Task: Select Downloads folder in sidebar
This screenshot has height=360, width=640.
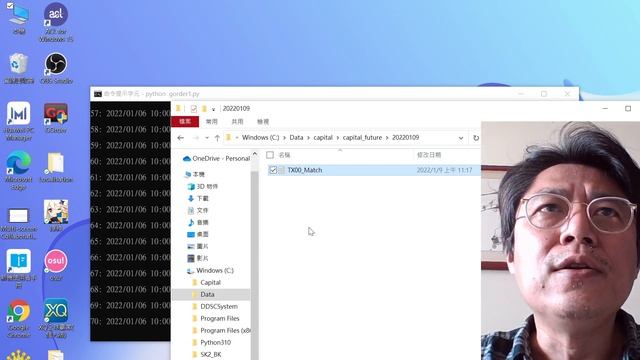Action: (x=198, y=198)
